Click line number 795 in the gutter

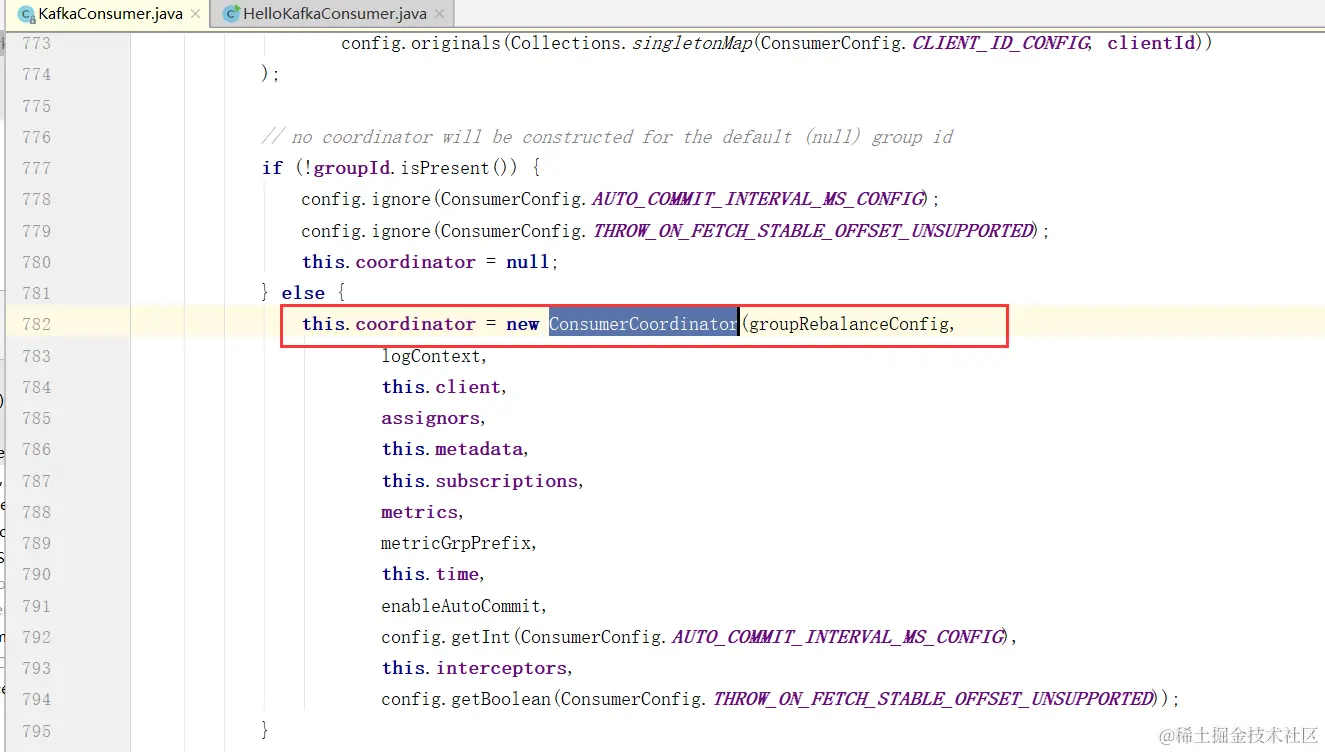36,731
